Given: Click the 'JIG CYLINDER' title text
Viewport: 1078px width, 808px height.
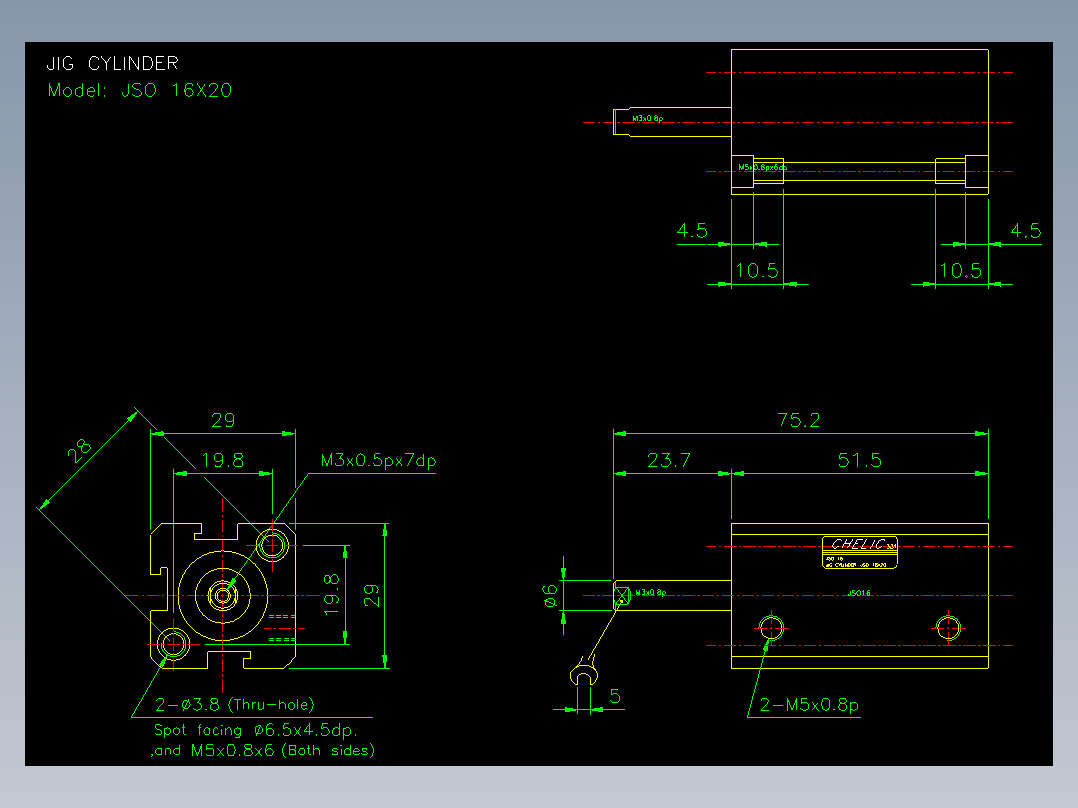Looking at the screenshot, I should (112, 64).
